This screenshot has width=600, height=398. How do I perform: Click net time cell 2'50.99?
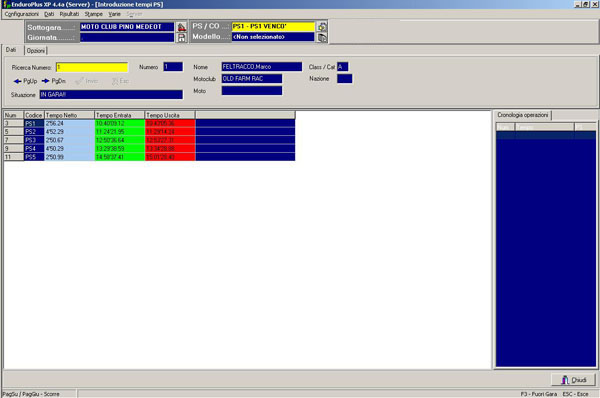[x=69, y=157]
